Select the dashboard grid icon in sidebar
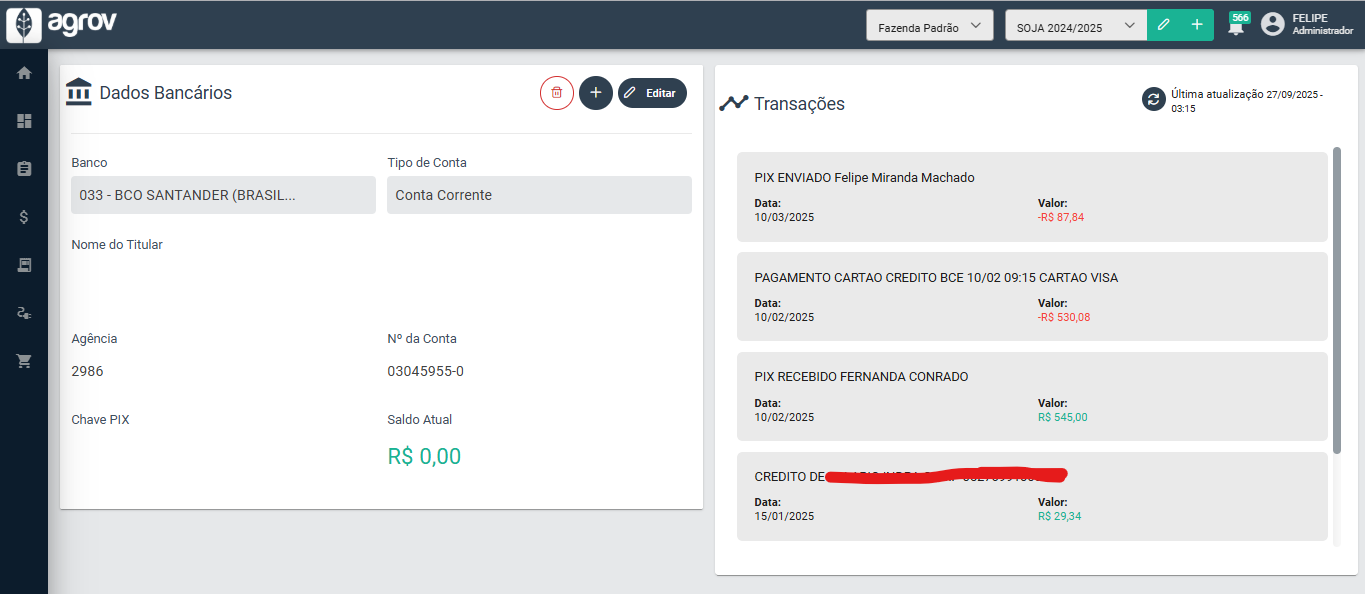Screen dimensions: 1365x594 click(x=23, y=120)
